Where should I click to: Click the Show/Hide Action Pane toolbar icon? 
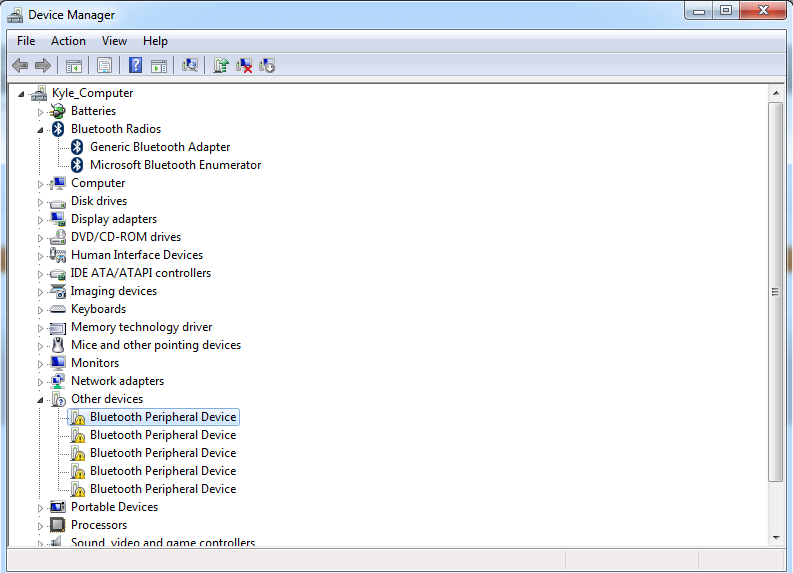pyautogui.click(x=159, y=66)
